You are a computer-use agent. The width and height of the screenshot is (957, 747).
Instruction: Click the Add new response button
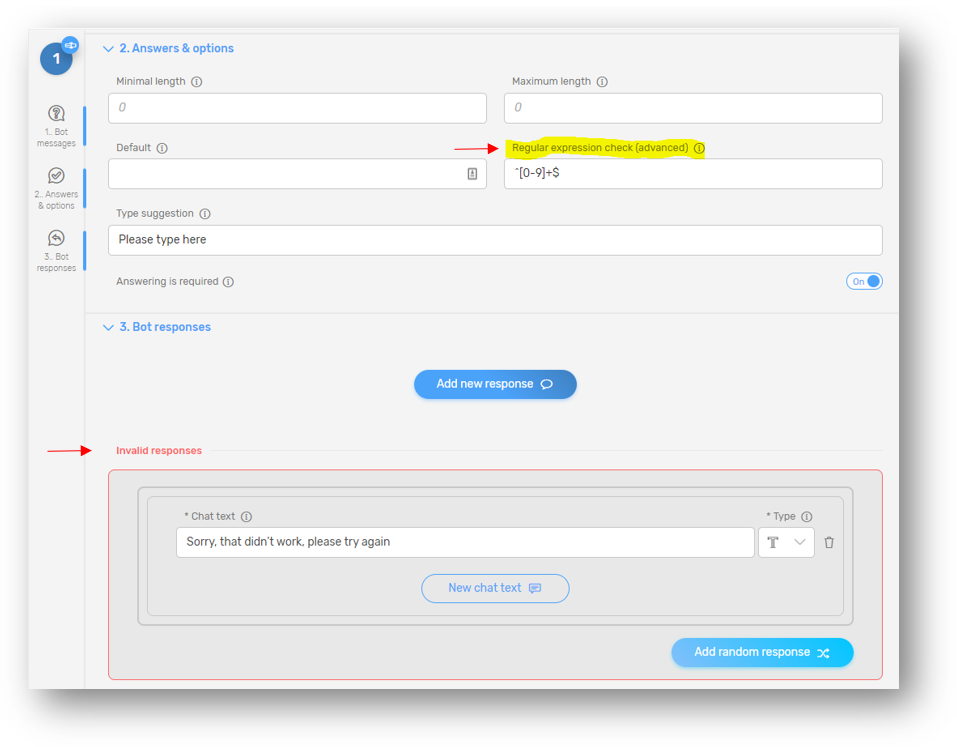pos(495,384)
